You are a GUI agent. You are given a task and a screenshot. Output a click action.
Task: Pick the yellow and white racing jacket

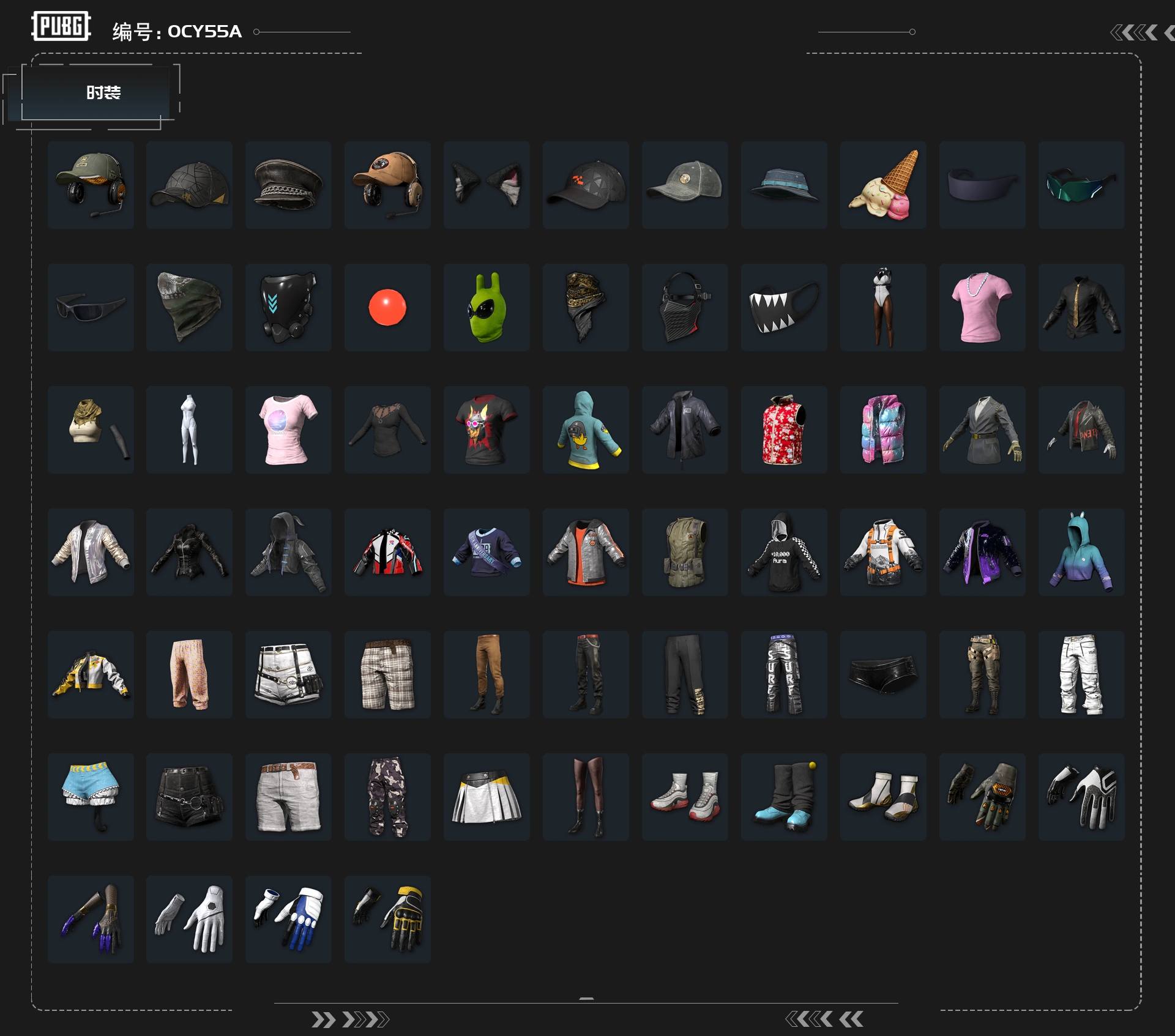[91, 674]
